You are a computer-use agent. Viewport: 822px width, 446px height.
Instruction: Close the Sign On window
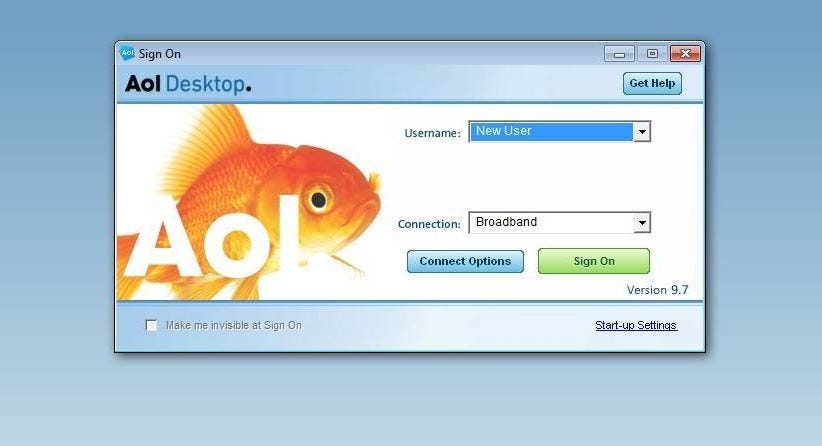(x=685, y=53)
